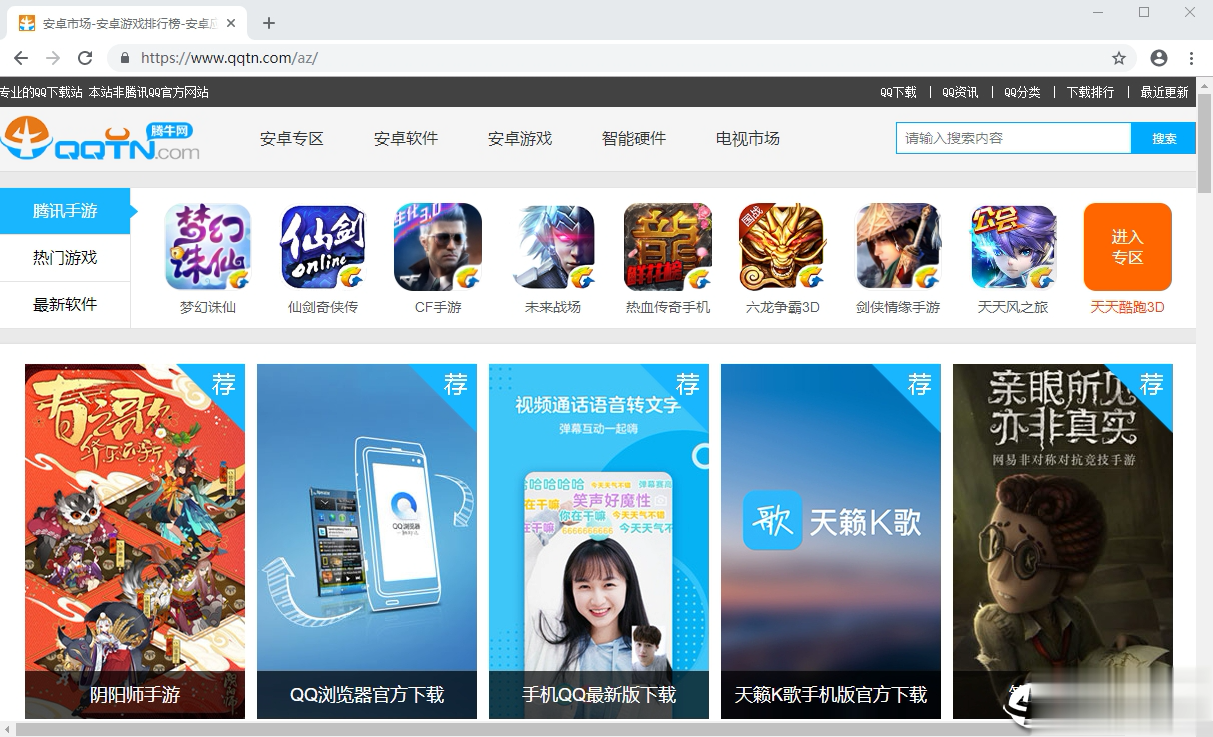Open the CF手游 game icon
The height and width of the screenshot is (737, 1213).
(437, 246)
